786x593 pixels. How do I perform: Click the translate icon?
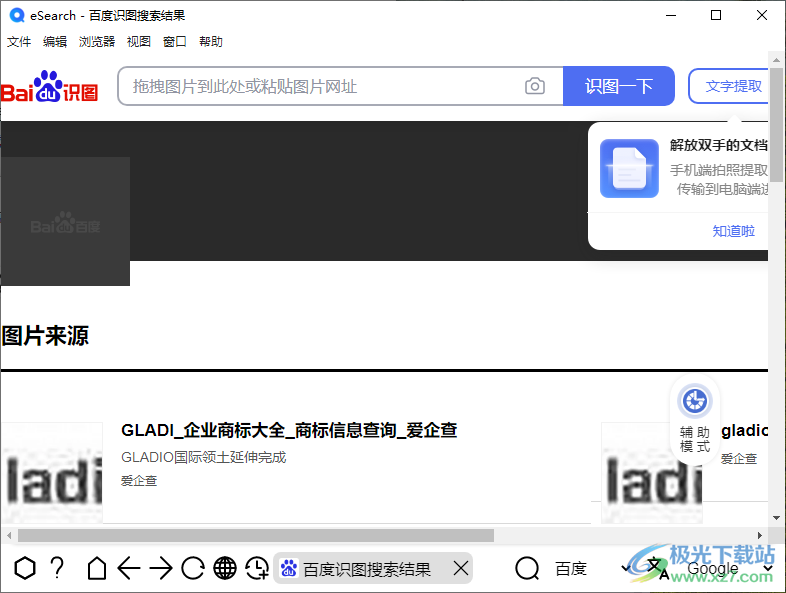pyautogui.click(x=658, y=568)
